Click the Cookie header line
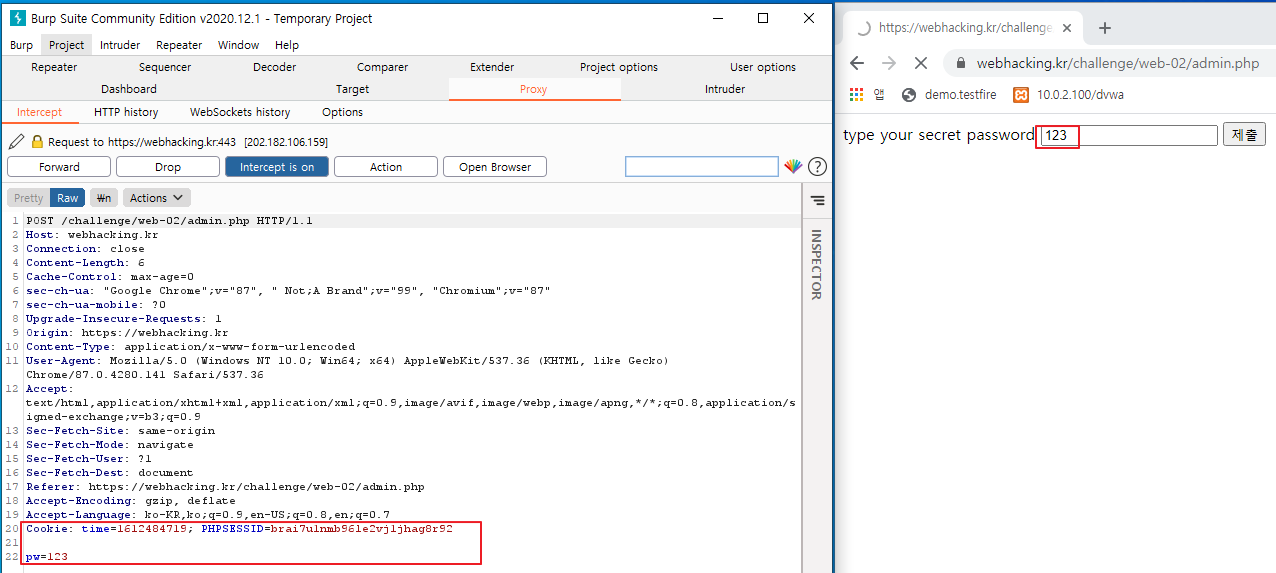The width and height of the screenshot is (1276, 573). 239,529
